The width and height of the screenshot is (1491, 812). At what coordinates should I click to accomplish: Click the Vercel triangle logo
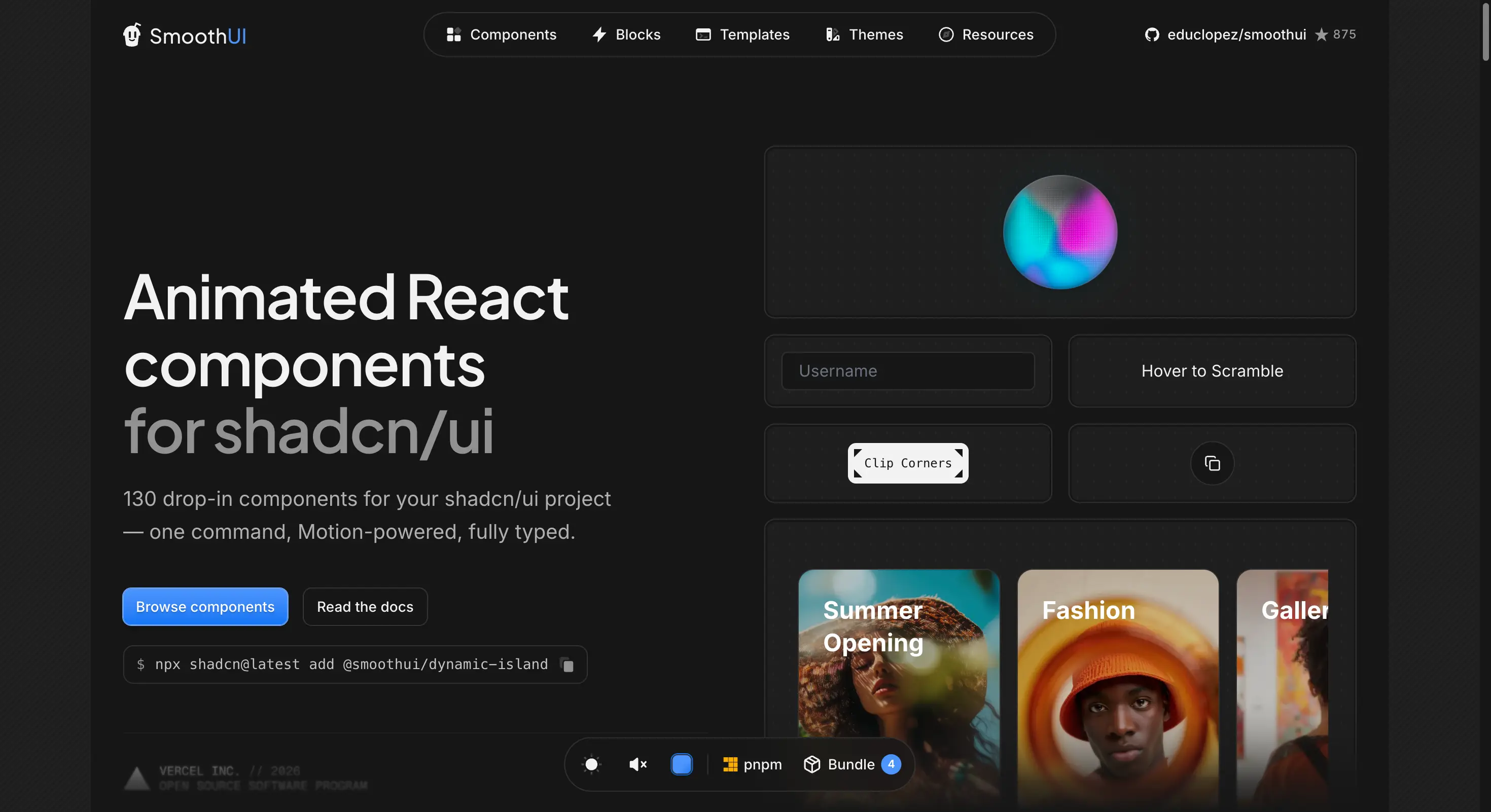137,779
